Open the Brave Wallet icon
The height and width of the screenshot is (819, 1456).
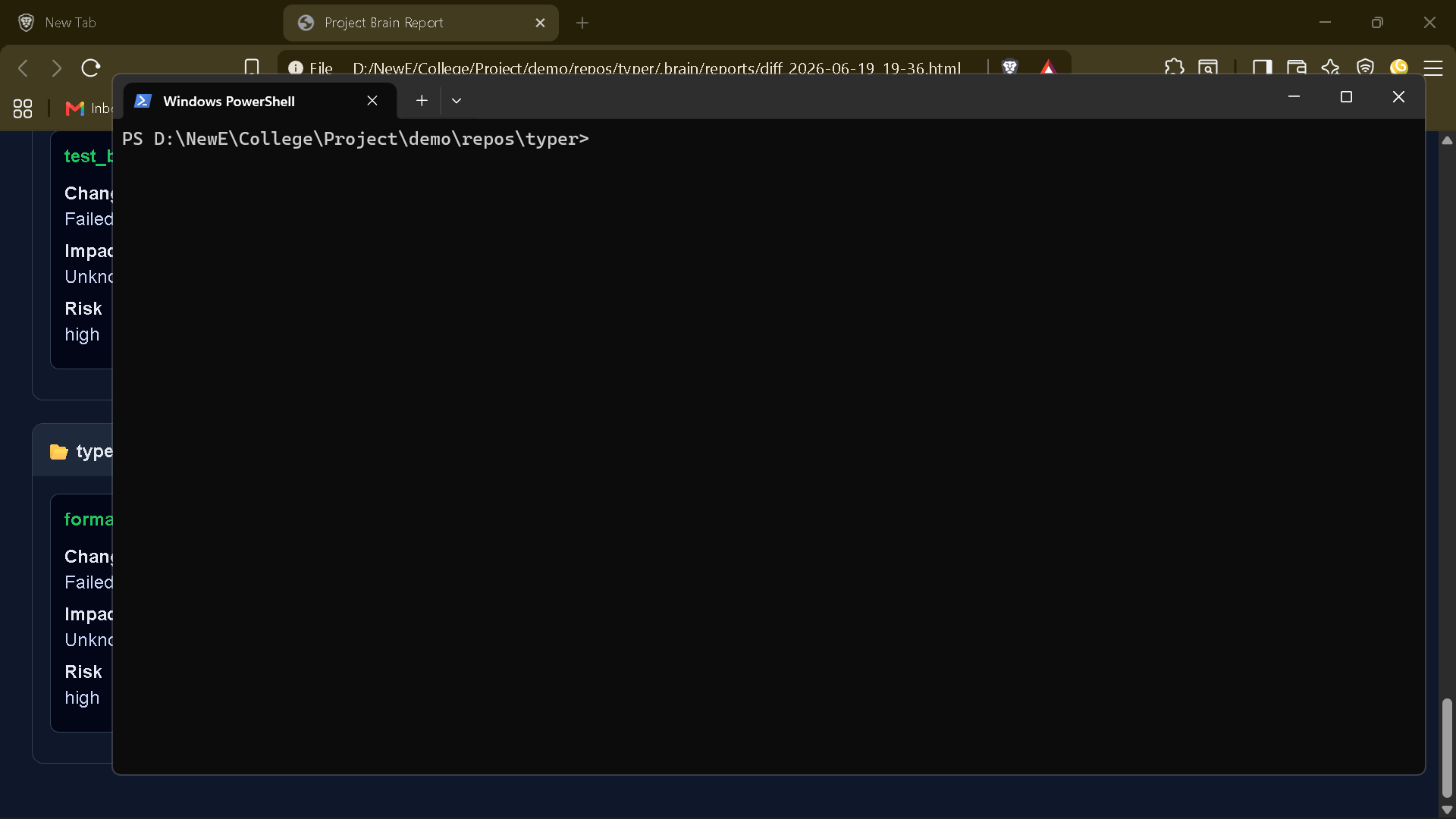1297,67
